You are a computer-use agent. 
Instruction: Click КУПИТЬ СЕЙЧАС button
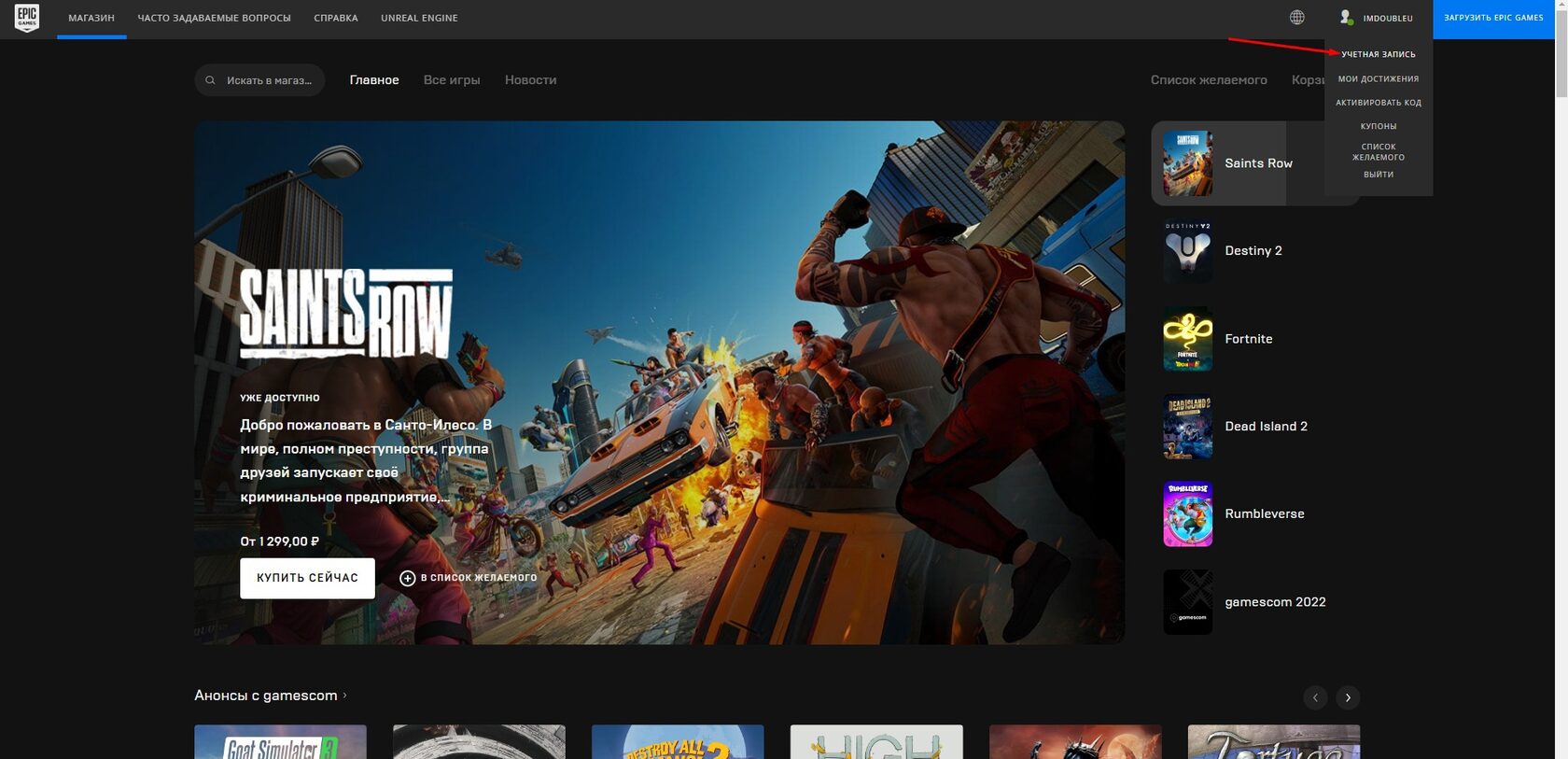pyautogui.click(x=307, y=578)
